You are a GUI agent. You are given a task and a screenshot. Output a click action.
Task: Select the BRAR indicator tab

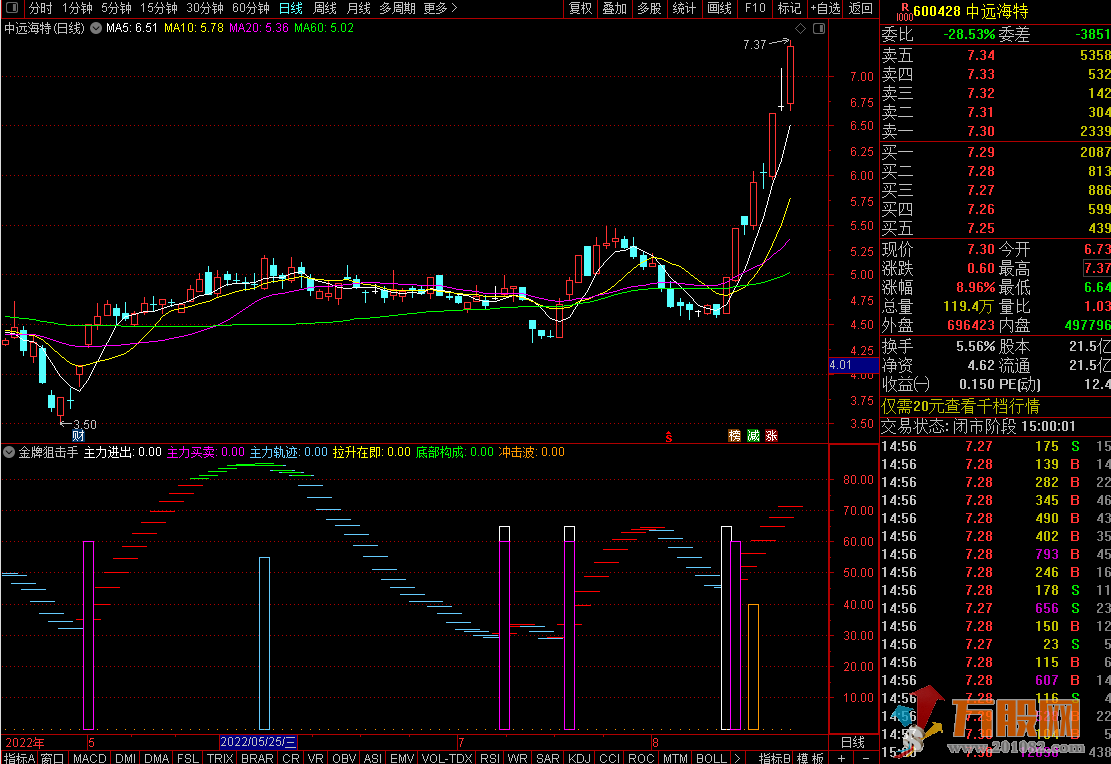click(x=257, y=758)
